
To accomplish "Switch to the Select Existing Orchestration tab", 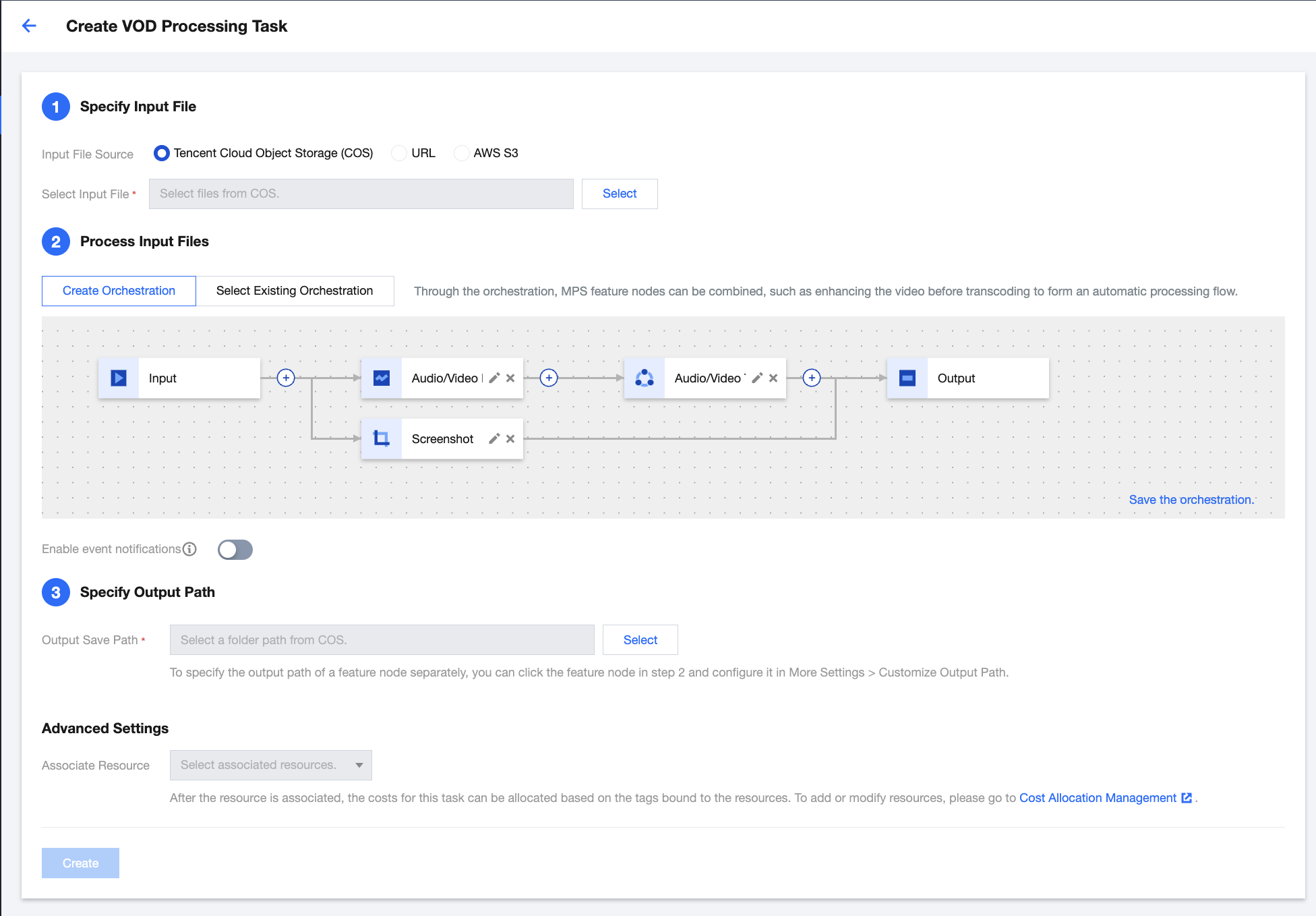I will [295, 291].
